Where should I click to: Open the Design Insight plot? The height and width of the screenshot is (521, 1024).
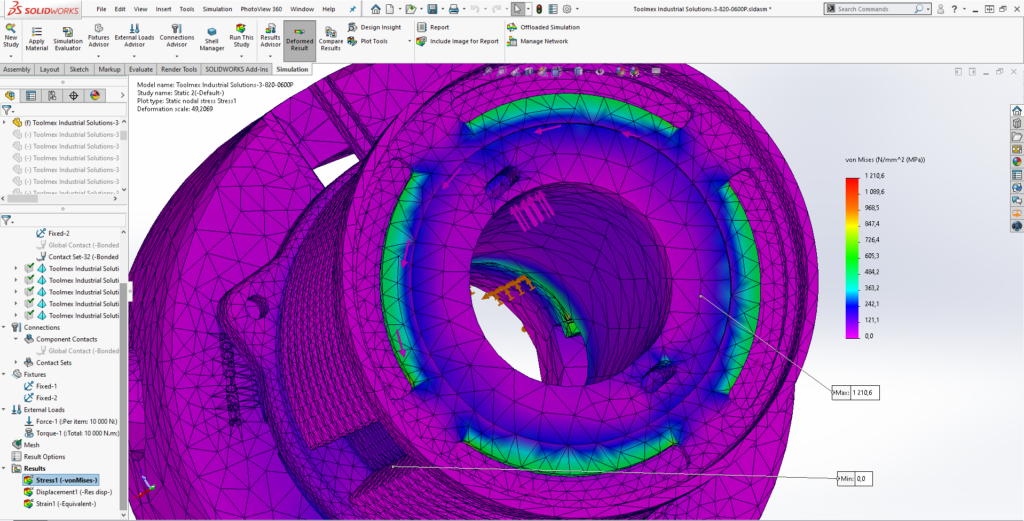(x=378, y=27)
